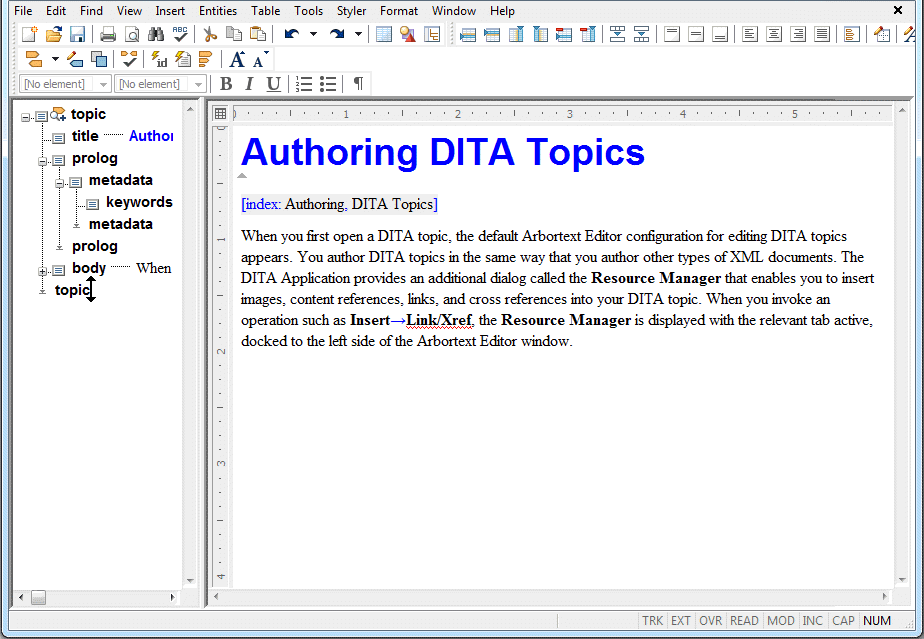Toggle Bold formatting
This screenshot has width=924, height=639.
(x=226, y=84)
